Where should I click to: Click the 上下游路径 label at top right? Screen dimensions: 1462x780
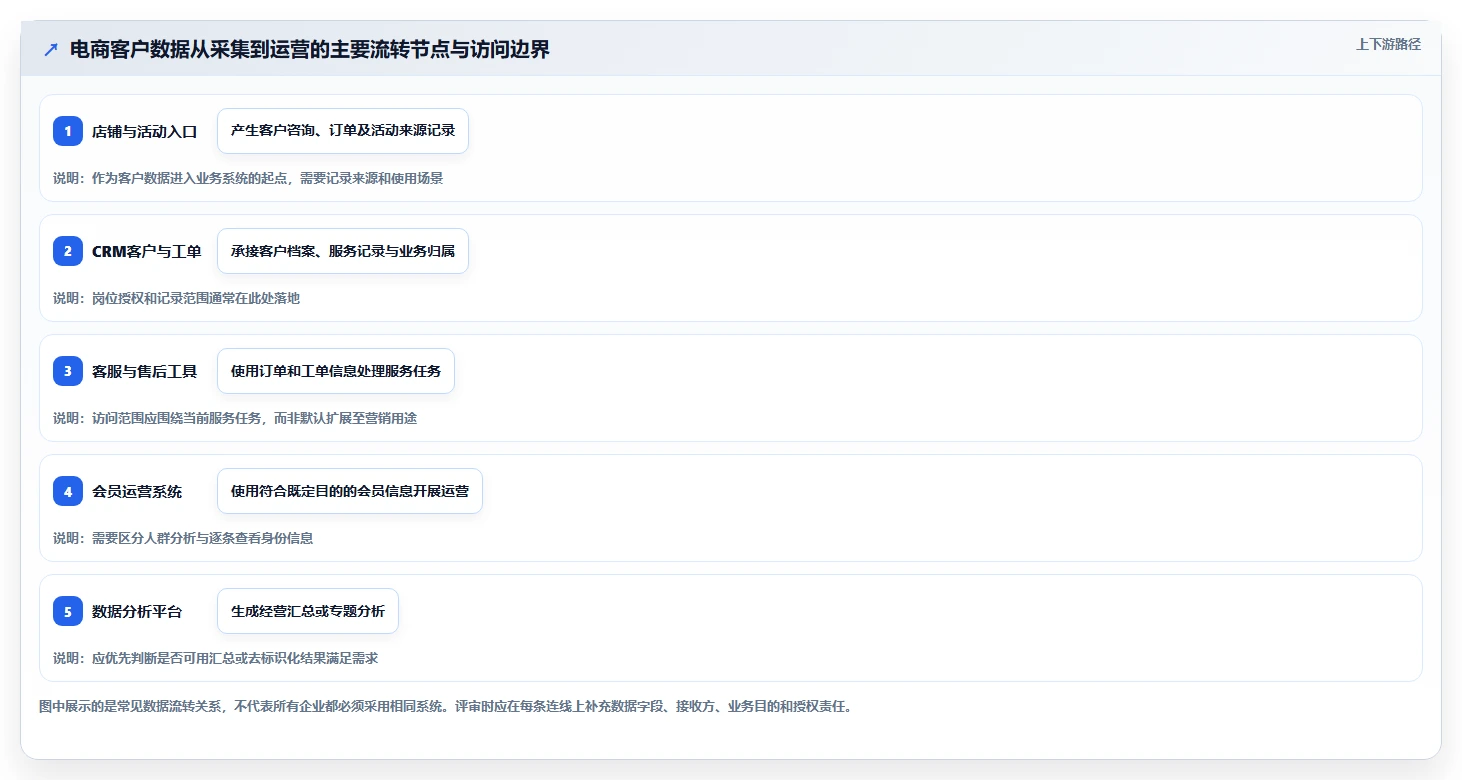pyautogui.click(x=1388, y=44)
